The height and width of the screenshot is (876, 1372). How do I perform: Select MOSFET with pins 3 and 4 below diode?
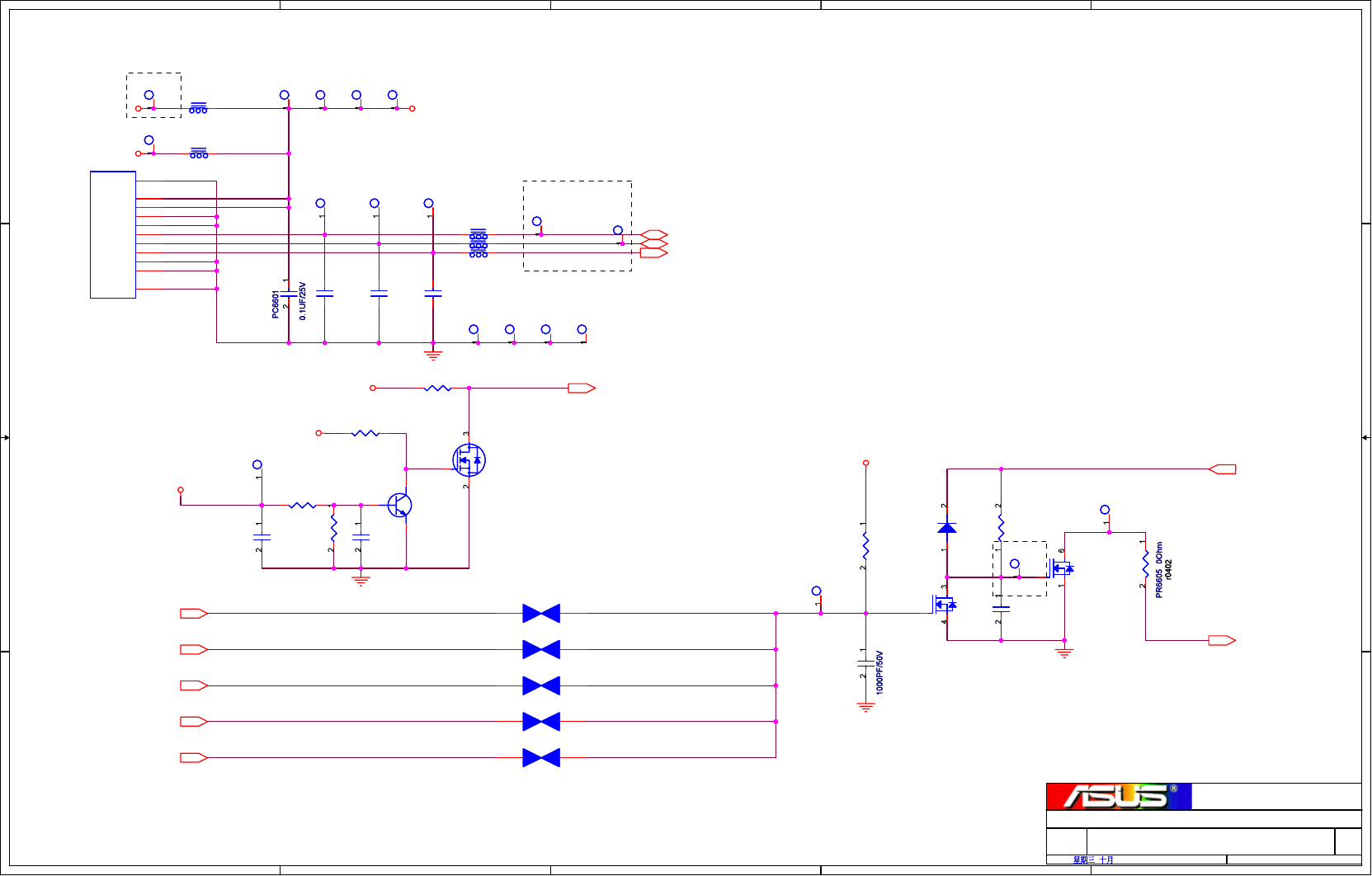[945, 605]
